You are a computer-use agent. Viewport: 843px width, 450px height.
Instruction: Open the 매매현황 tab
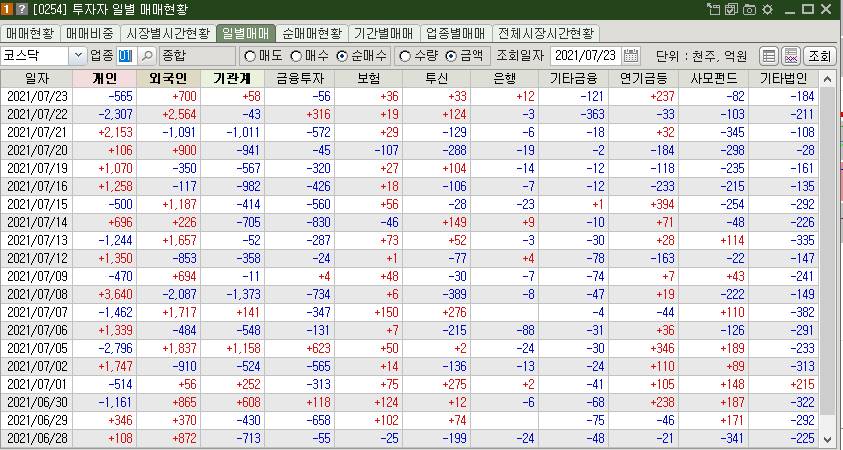pos(30,34)
